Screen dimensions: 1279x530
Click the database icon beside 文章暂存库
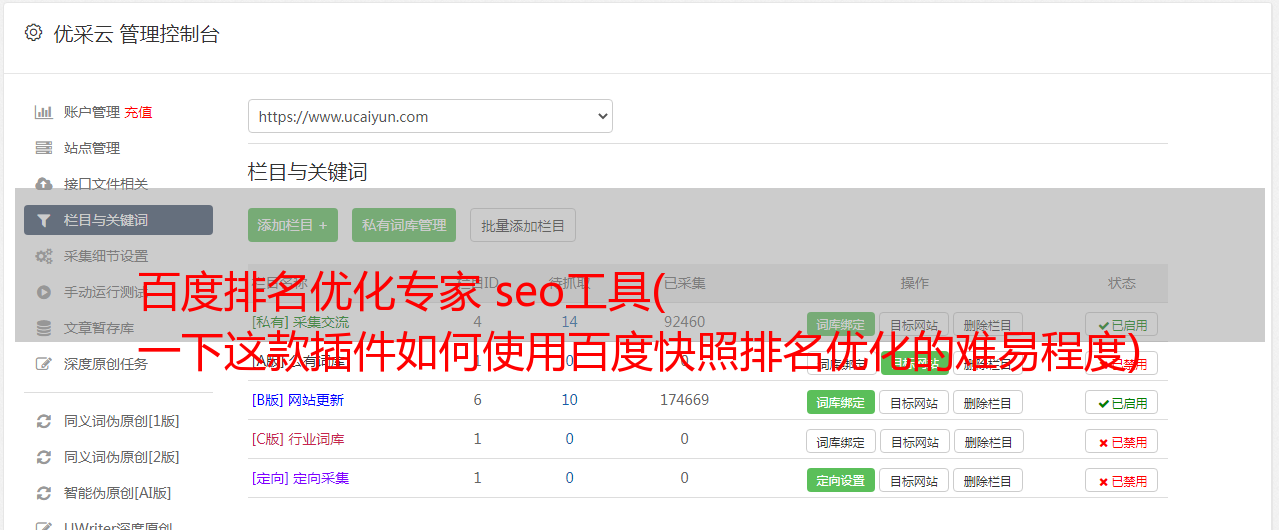tap(44, 328)
